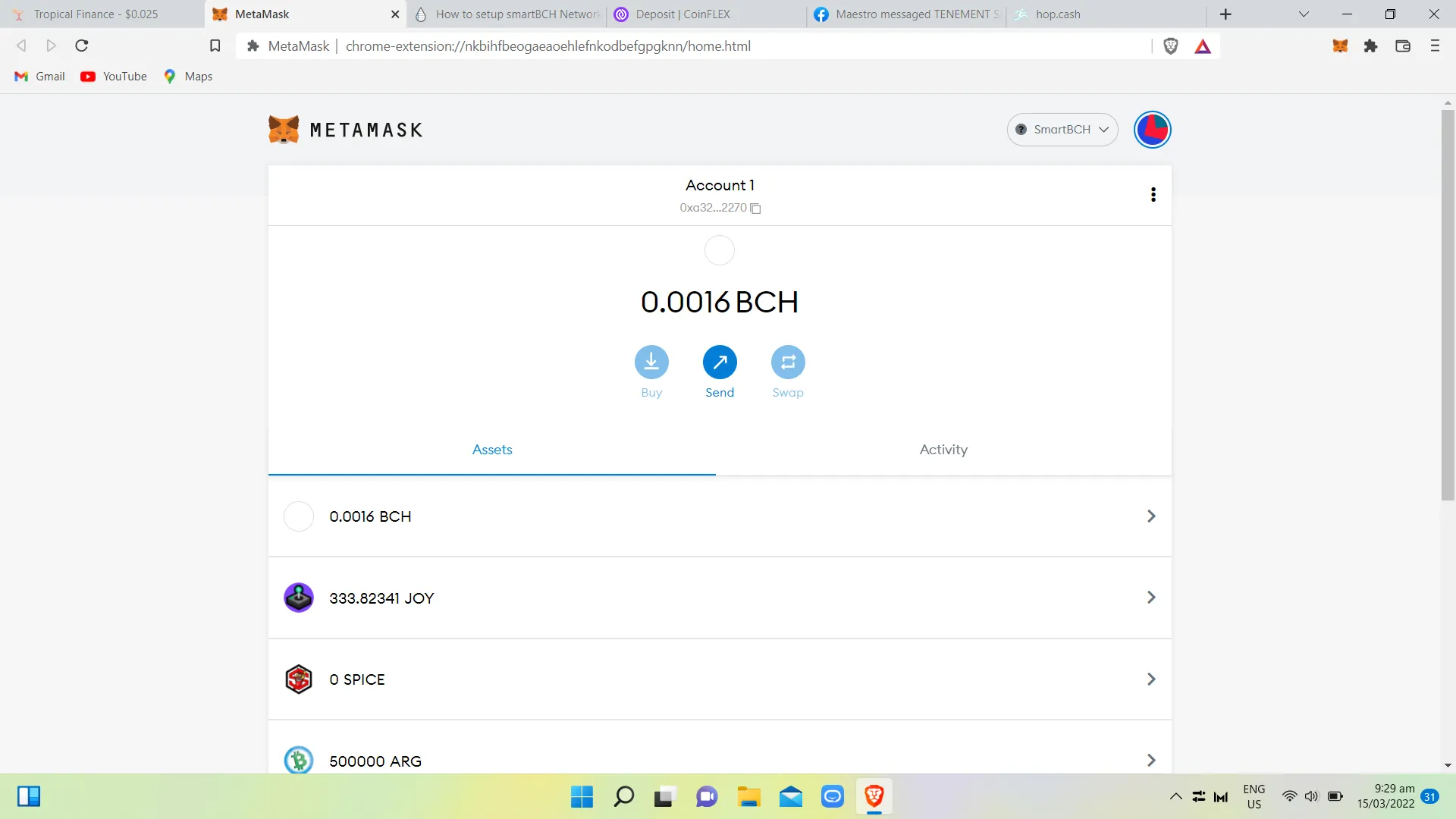This screenshot has width=1456, height=819.
Task: Open the Brave Wallet toolbar icon
Action: [1403, 46]
